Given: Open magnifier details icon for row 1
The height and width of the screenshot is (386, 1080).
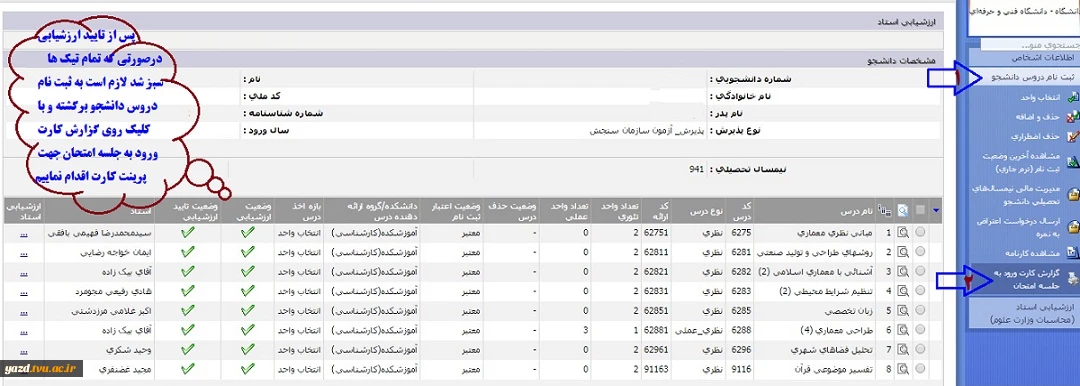Looking at the screenshot, I should (x=903, y=233).
